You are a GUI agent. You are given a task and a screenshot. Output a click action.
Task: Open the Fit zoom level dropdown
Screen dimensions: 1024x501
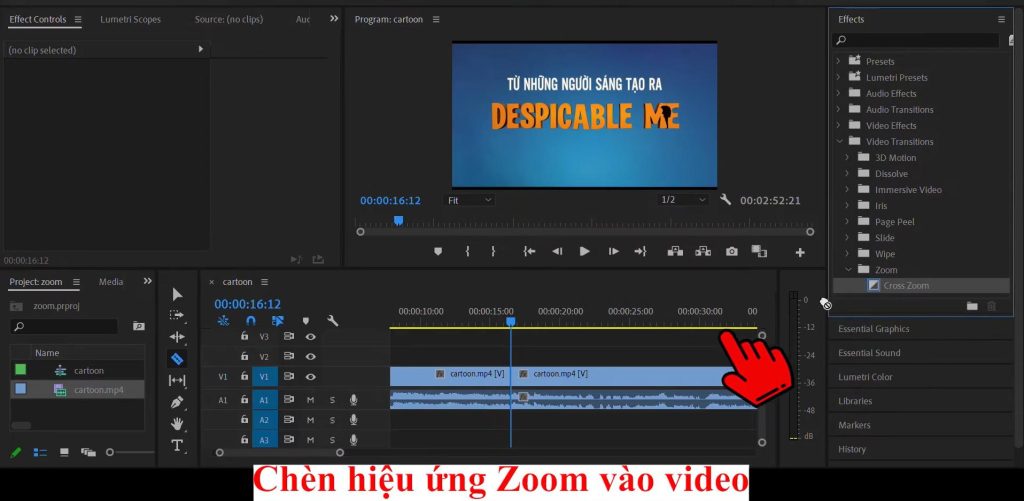coord(470,201)
